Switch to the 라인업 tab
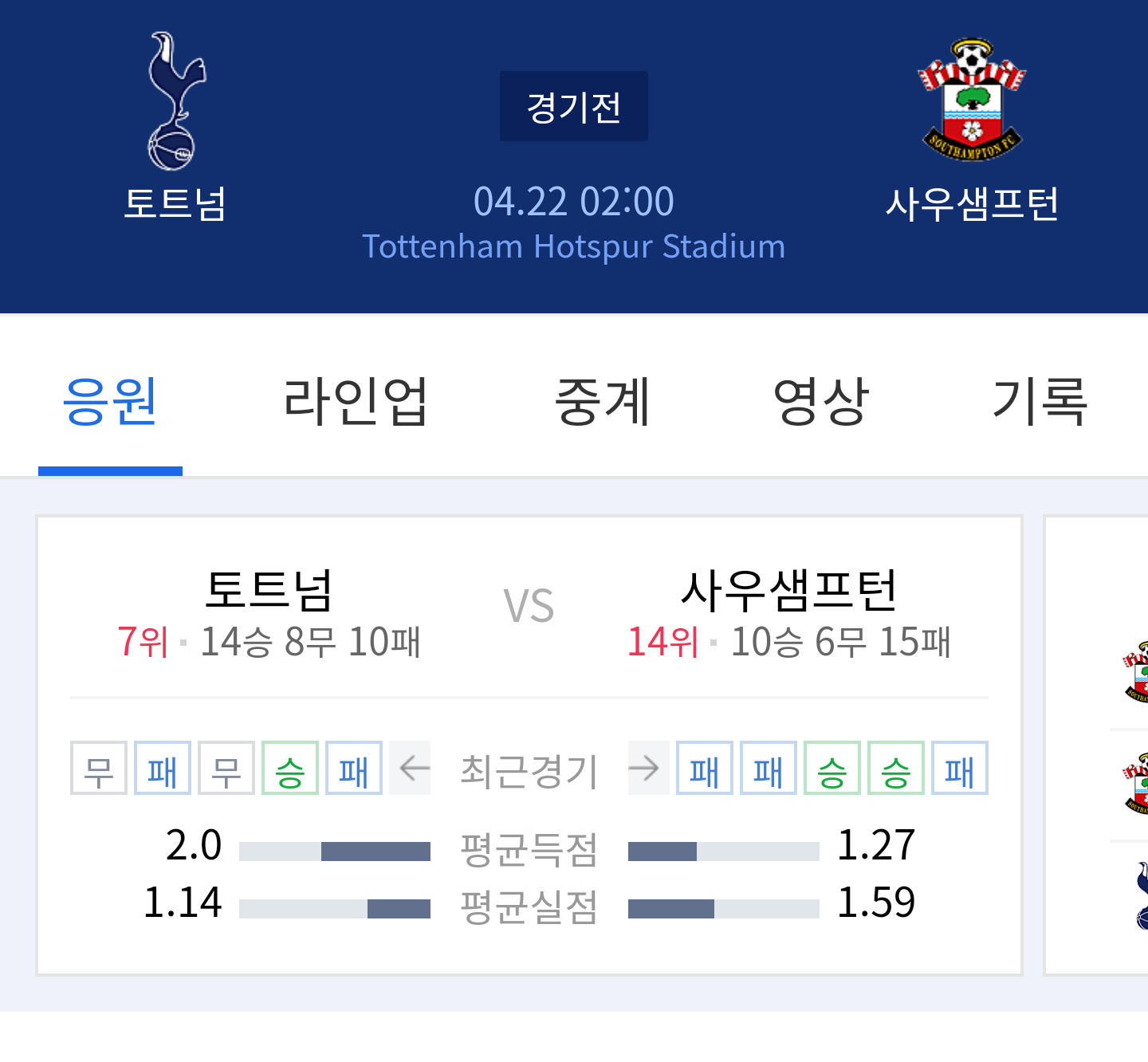Screen dimensions: 1148x1062 tap(356, 402)
